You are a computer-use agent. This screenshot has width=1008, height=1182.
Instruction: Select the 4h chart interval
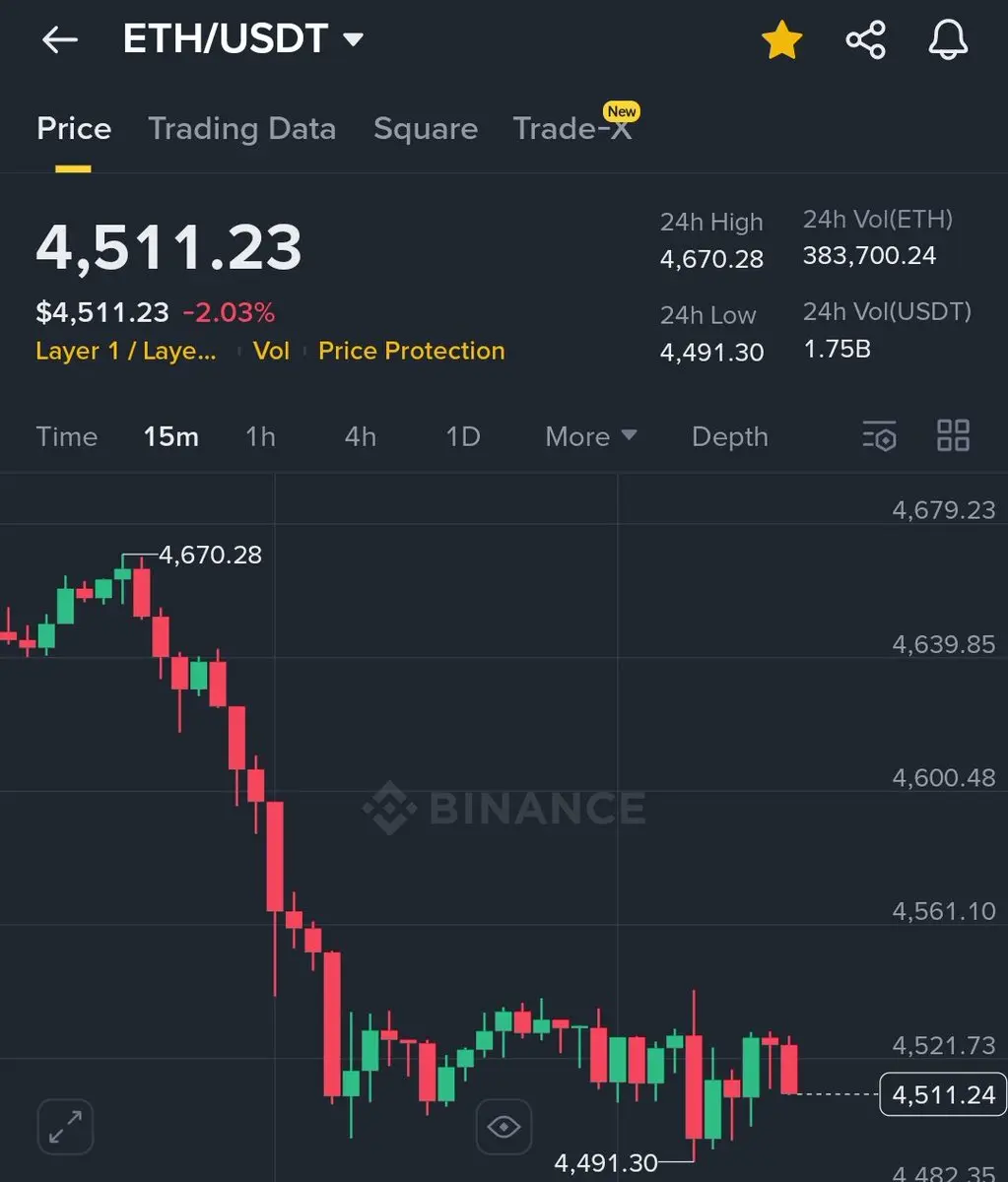coord(361,436)
